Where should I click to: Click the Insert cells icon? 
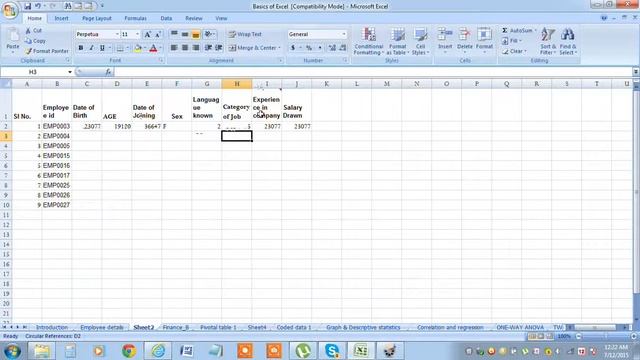click(445, 35)
